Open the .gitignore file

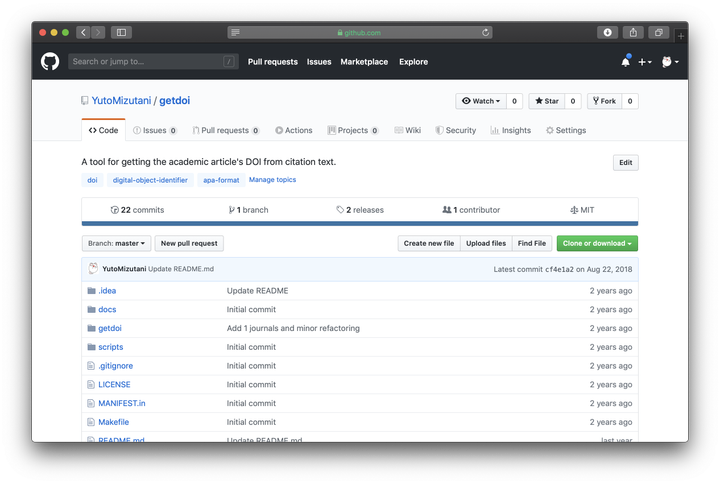point(116,366)
